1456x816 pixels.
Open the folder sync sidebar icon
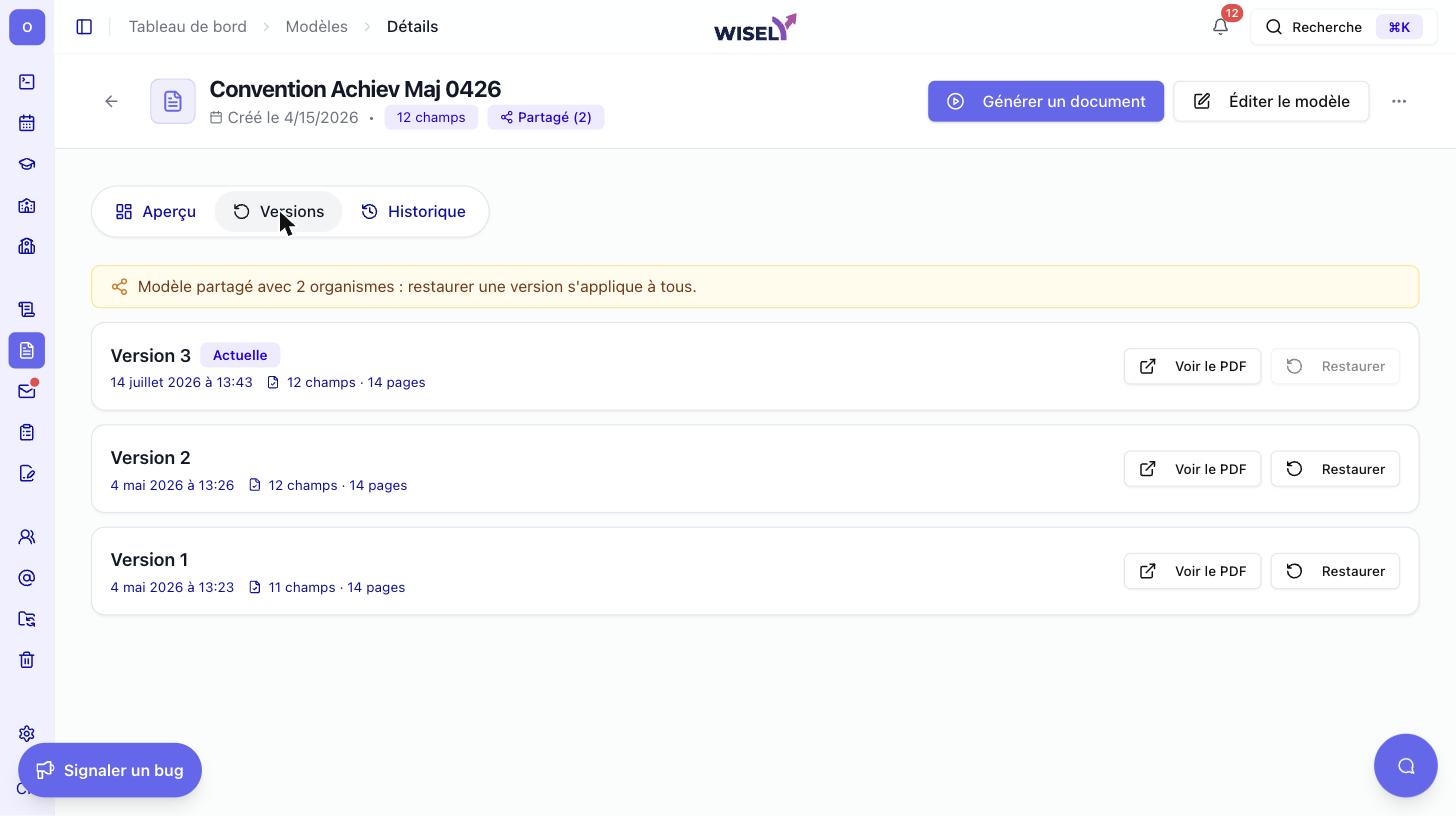[27, 619]
